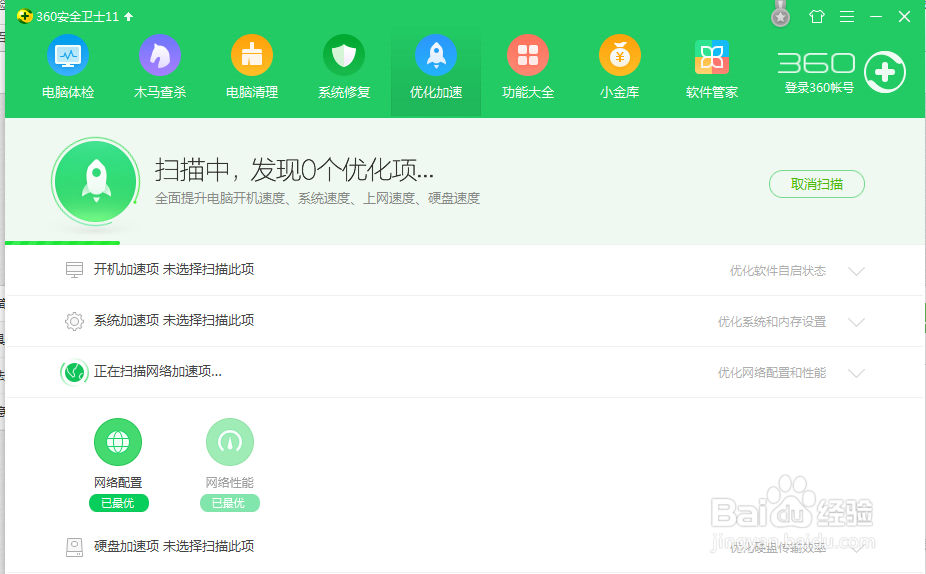Click the 小金库 tab label
926x574 pixels.
(620, 92)
